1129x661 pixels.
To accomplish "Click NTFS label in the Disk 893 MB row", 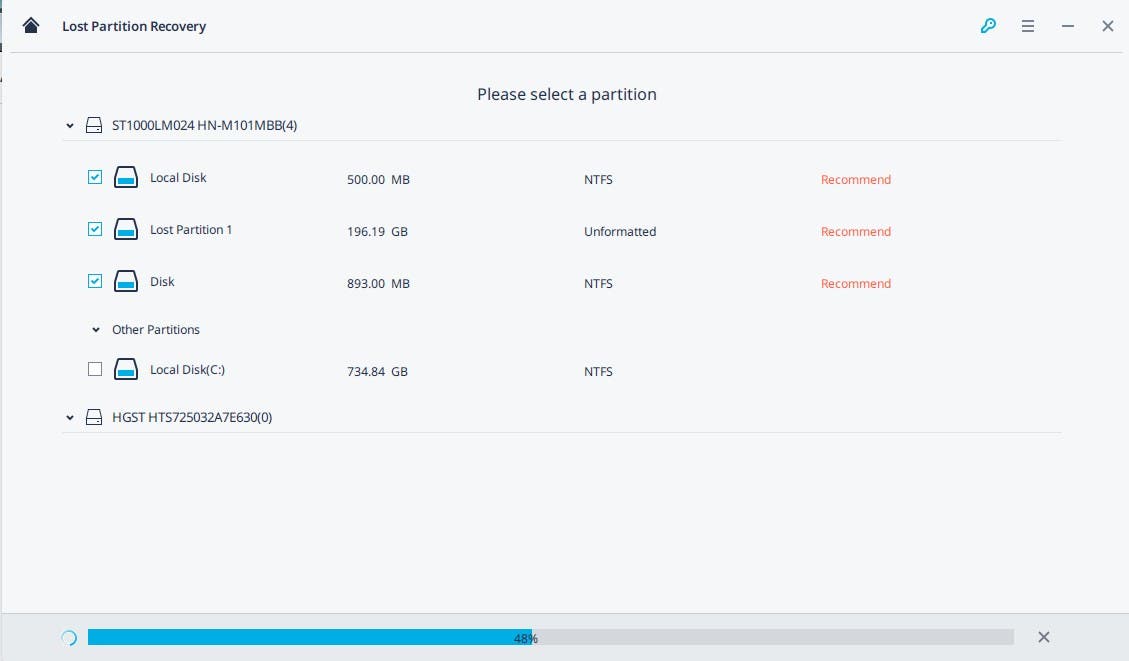I will (598, 284).
